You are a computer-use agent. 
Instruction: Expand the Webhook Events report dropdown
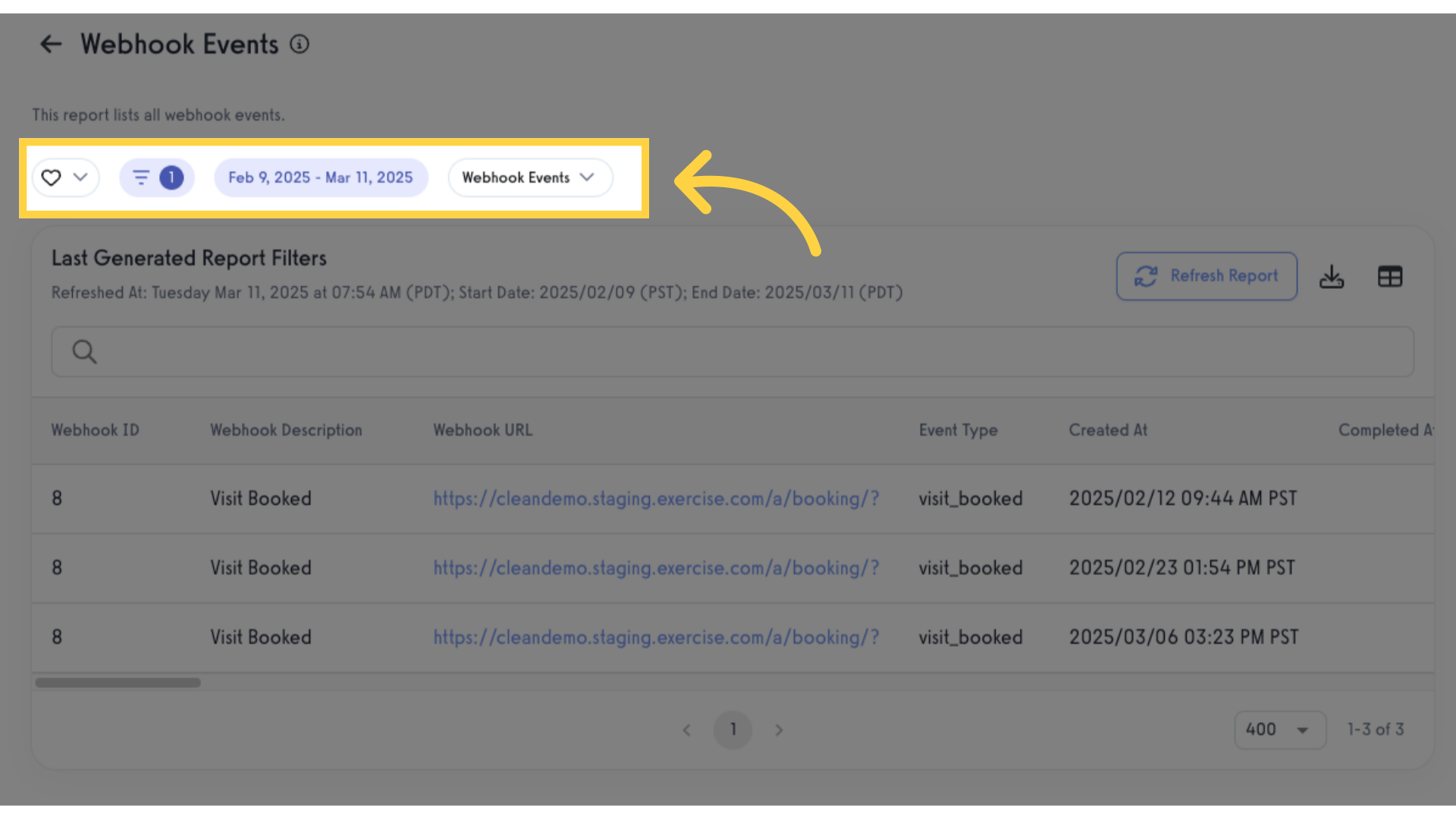[530, 177]
